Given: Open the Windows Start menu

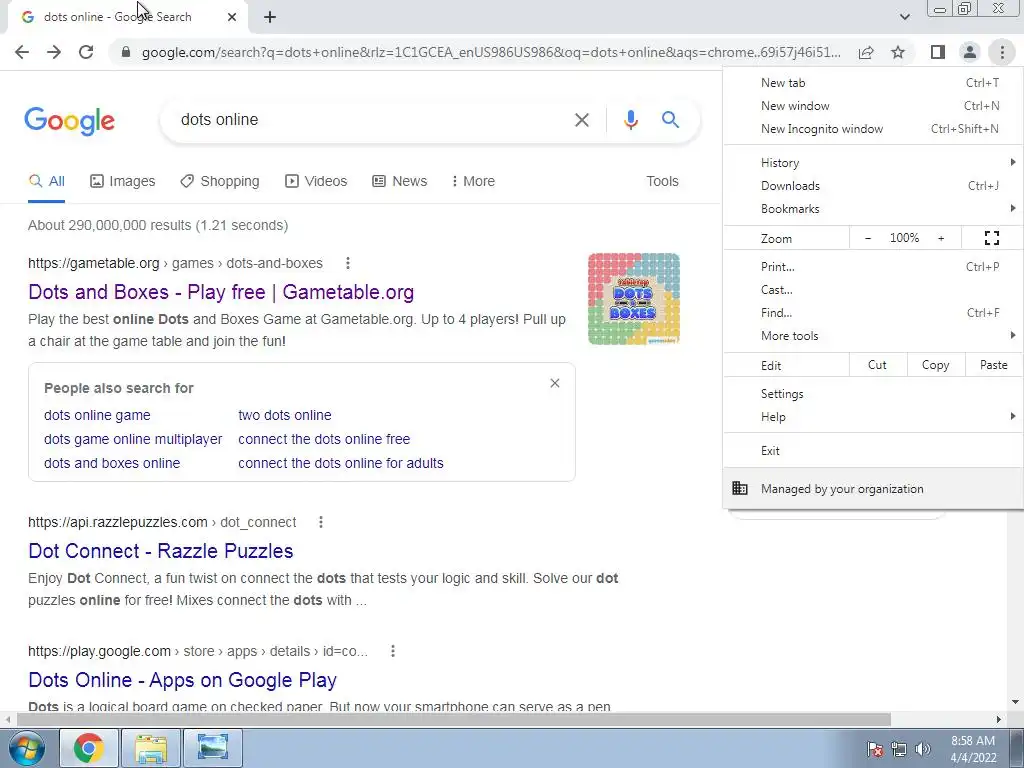Looking at the screenshot, I should coord(26,748).
